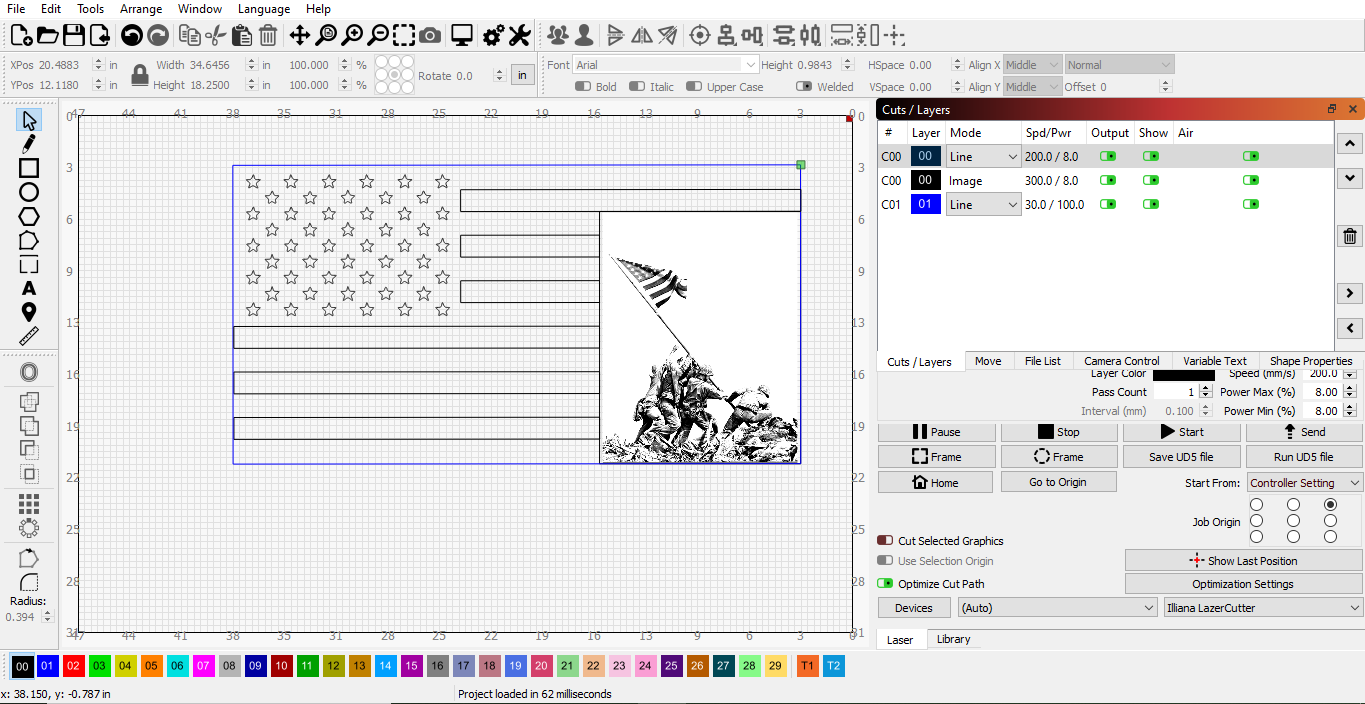
Task: Click the Save Project floppy icon
Action: point(73,36)
